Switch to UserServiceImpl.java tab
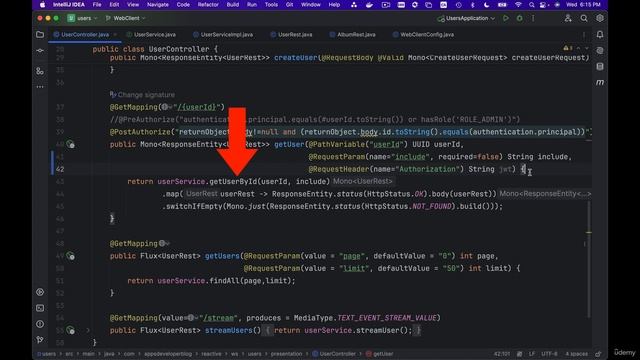640x360 pixels. pyautogui.click(x=223, y=35)
